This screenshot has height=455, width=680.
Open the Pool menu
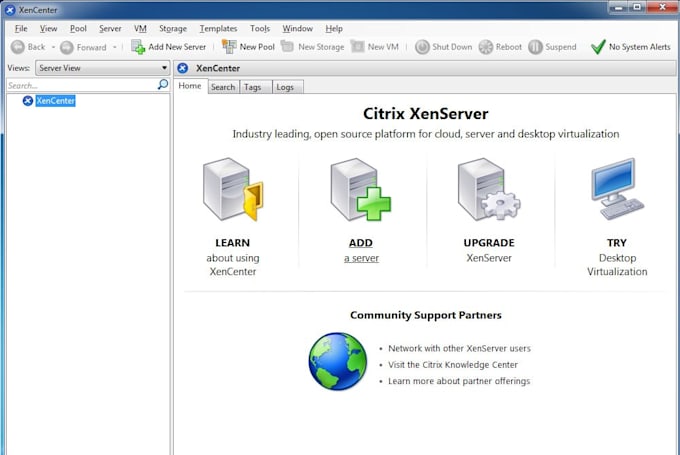click(78, 29)
